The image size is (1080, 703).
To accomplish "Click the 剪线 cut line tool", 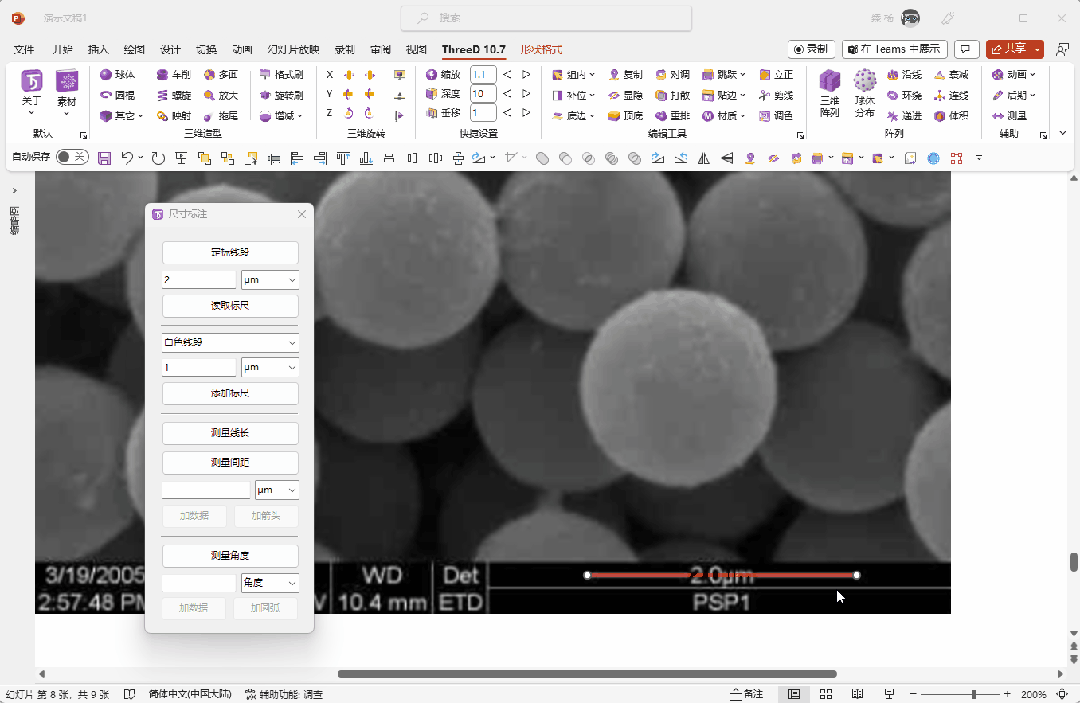I will [x=776, y=95].
